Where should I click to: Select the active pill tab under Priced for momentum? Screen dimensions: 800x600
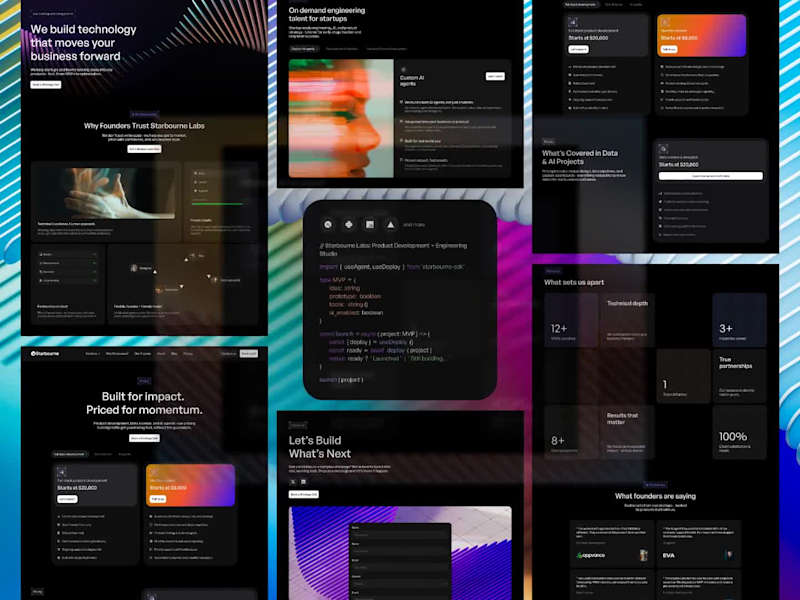(70, 454)
